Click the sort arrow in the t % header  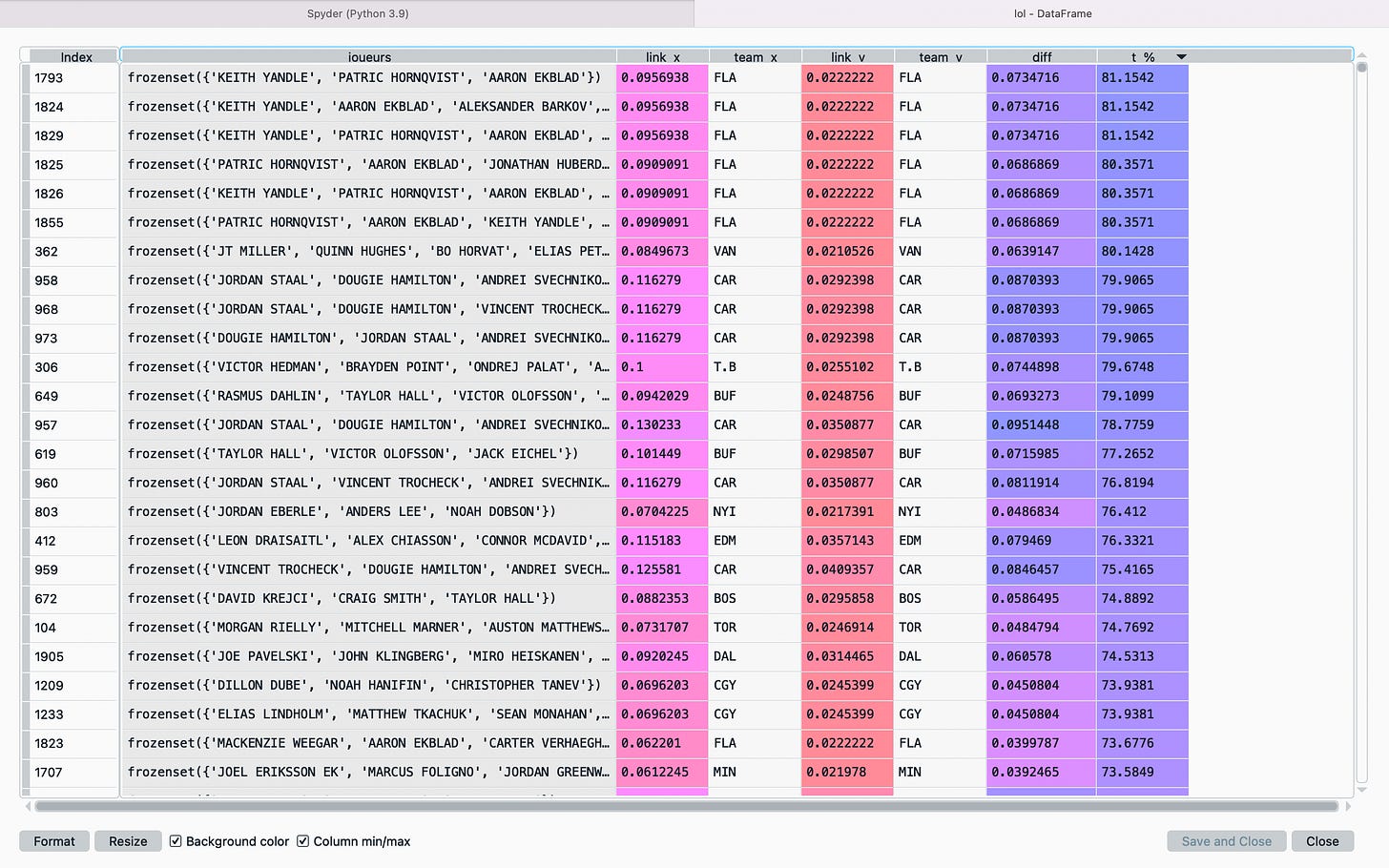(x=1181, y=57)
